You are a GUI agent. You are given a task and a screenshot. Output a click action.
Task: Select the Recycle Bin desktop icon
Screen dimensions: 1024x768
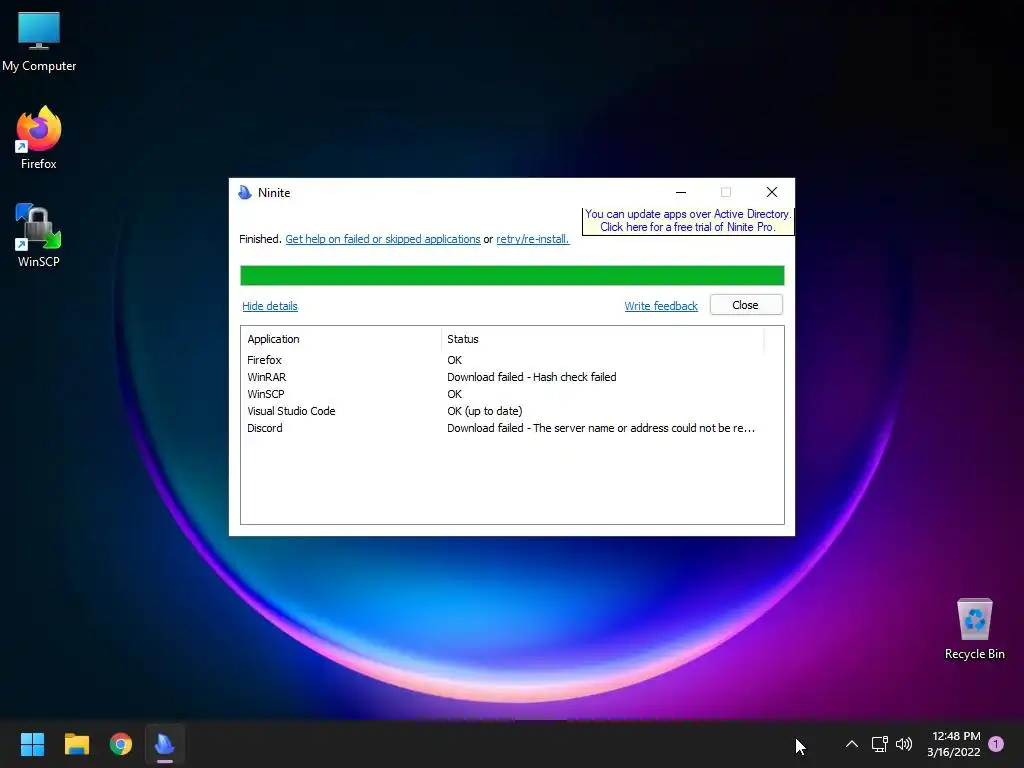click(x=974, y=629)
